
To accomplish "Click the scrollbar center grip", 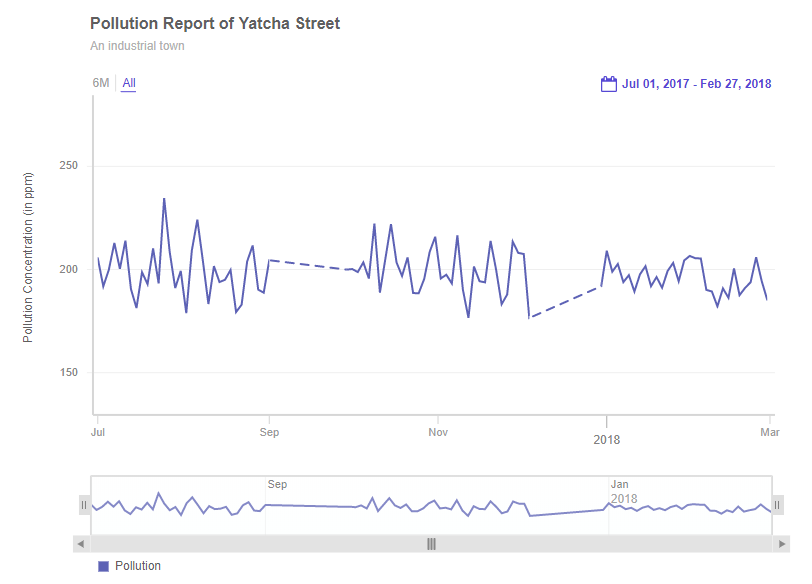I will [x=432, y=544].
